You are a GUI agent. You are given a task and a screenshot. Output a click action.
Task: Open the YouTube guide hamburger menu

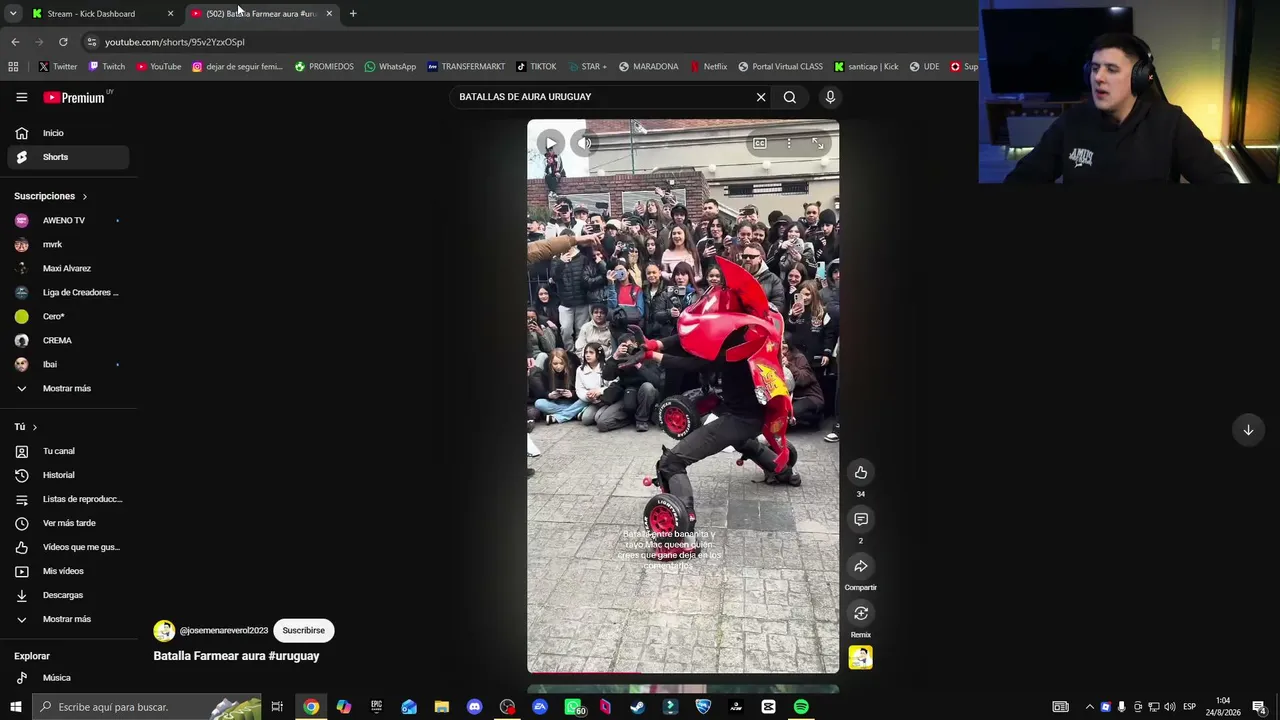tap(21, 97)
